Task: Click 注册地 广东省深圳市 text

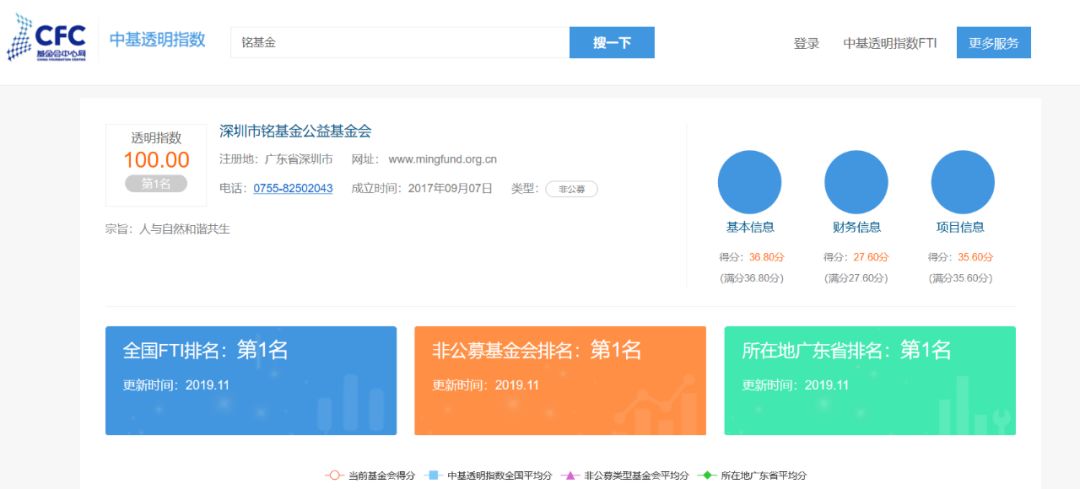Action: coord(276,160)
